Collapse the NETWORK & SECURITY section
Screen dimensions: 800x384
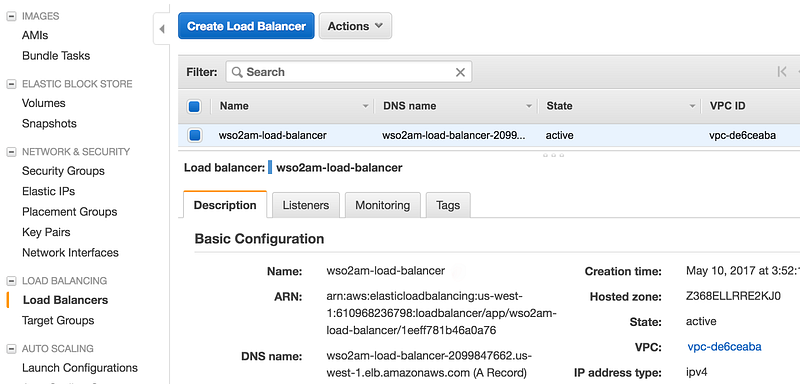pyautogui.click(x=11, y=152)
